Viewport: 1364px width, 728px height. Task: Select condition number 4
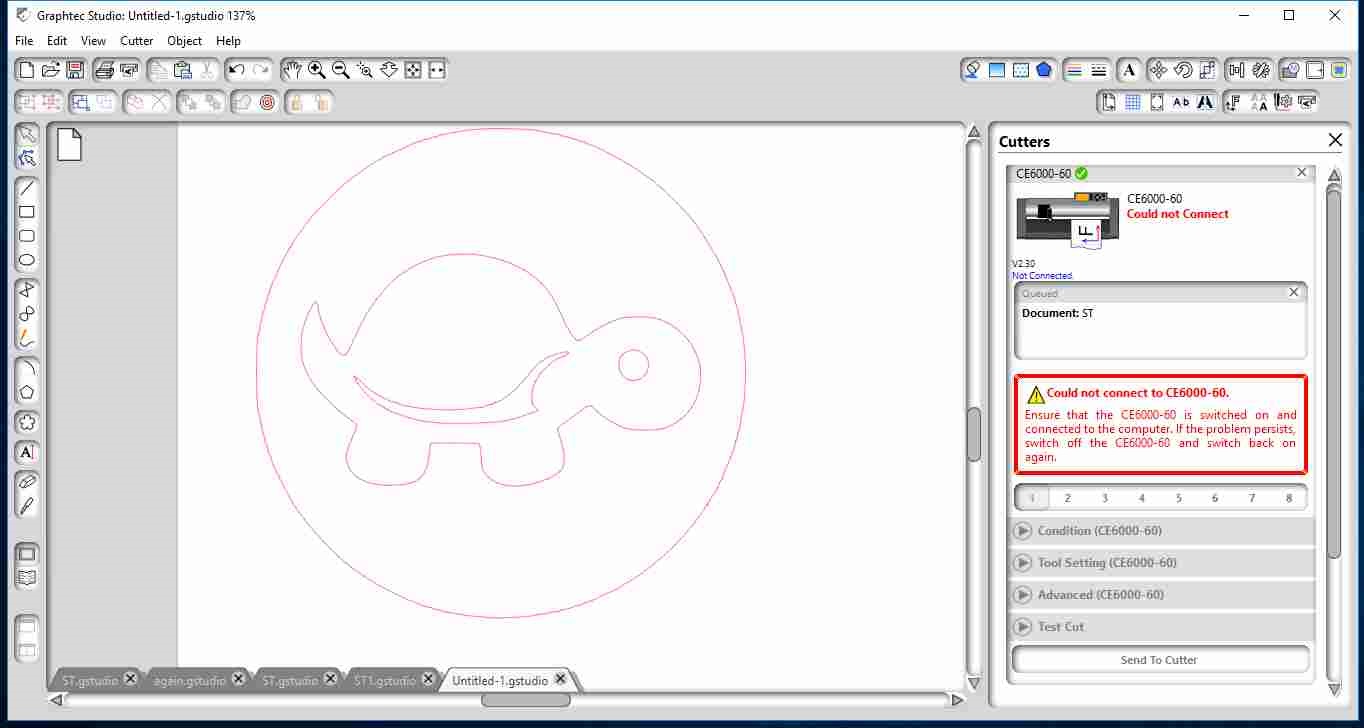click(1142, 498)
